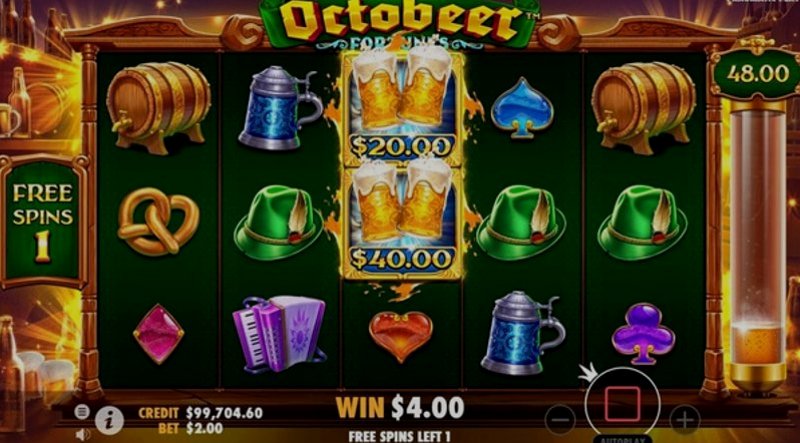The width and height of the screenshot is (800, 443).
Task: Click the Free Spins counter panel
Action: pos(43,221)
